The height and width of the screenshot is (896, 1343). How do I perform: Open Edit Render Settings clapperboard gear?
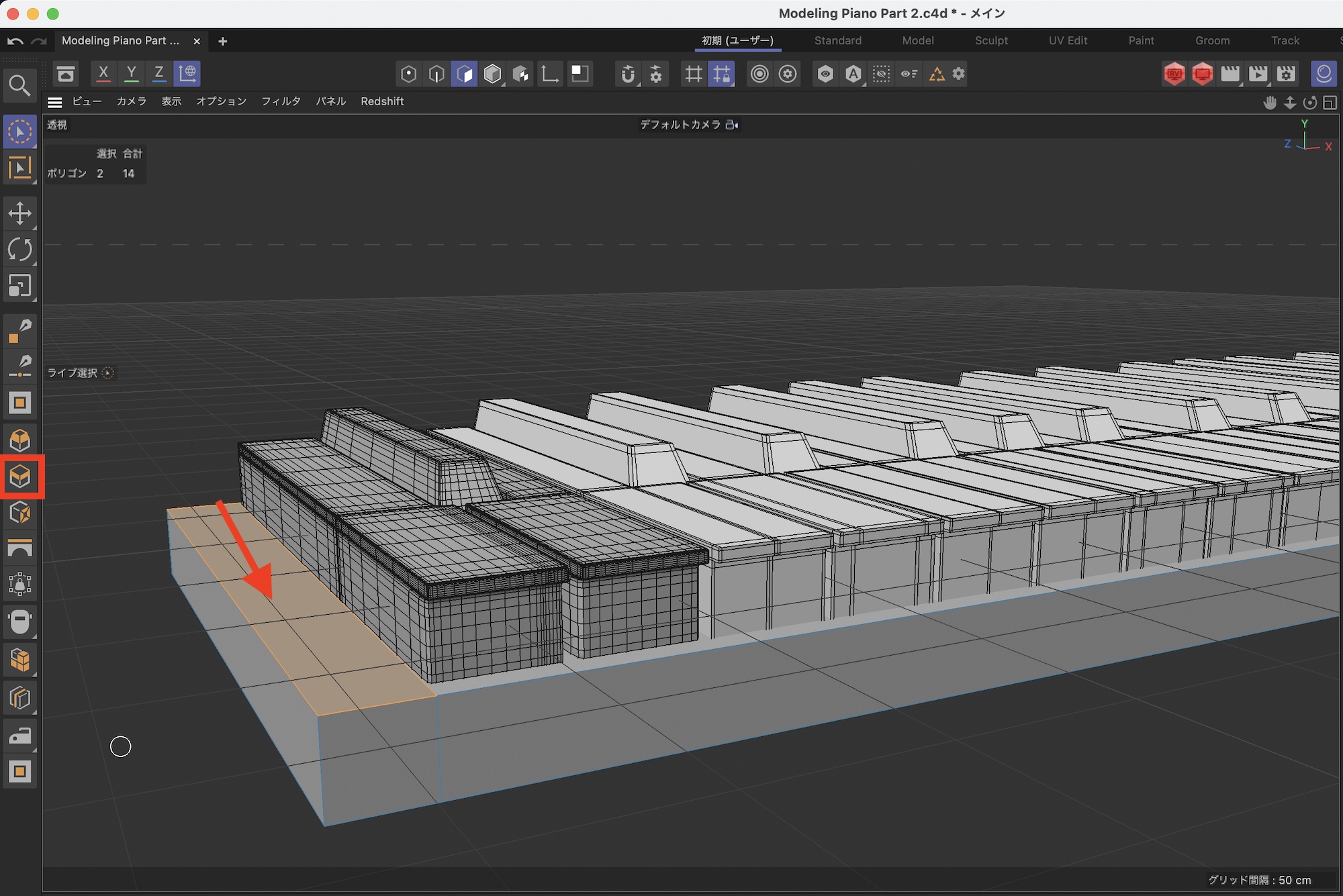(x=1286, y=74)
